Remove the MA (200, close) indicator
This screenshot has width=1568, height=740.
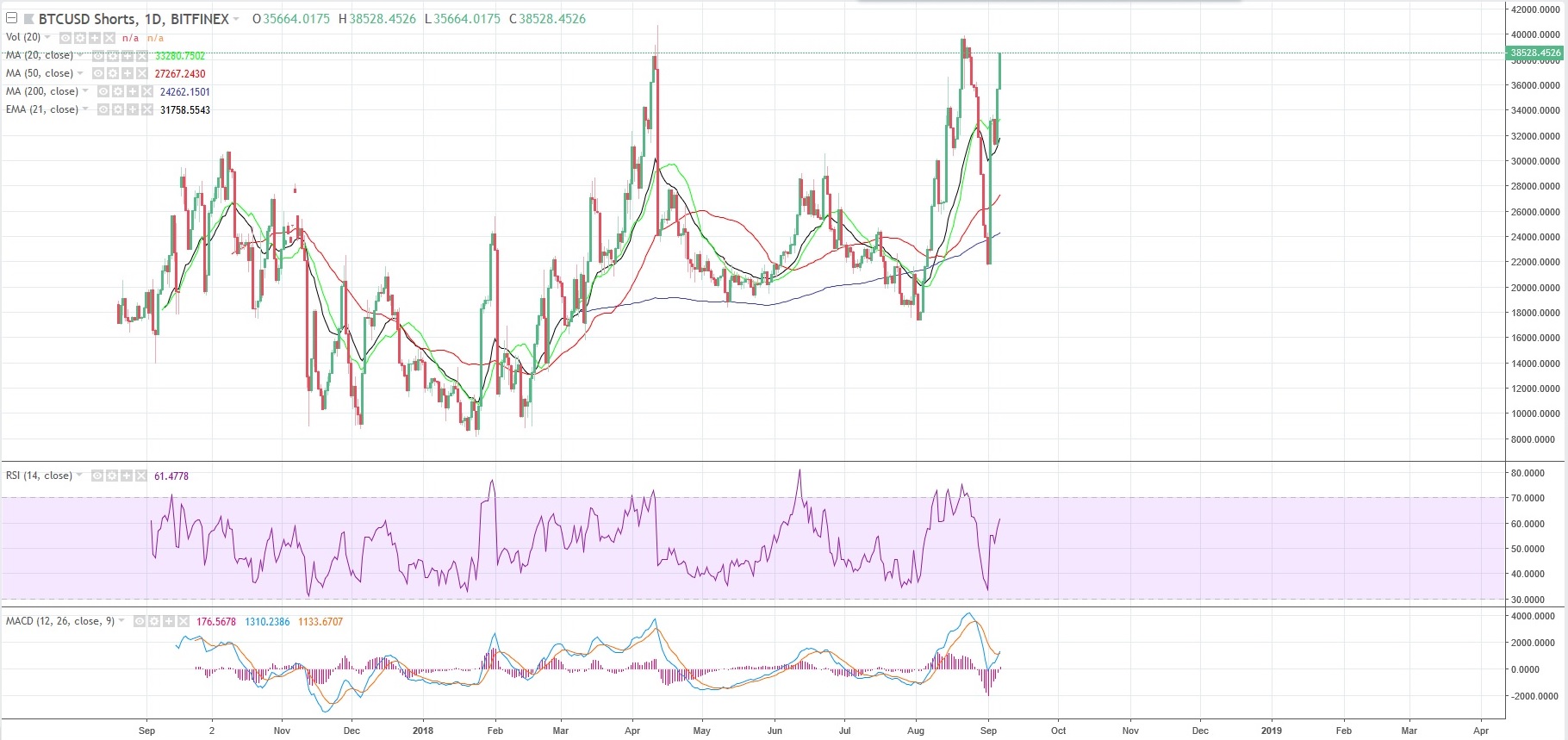[147, 91]
